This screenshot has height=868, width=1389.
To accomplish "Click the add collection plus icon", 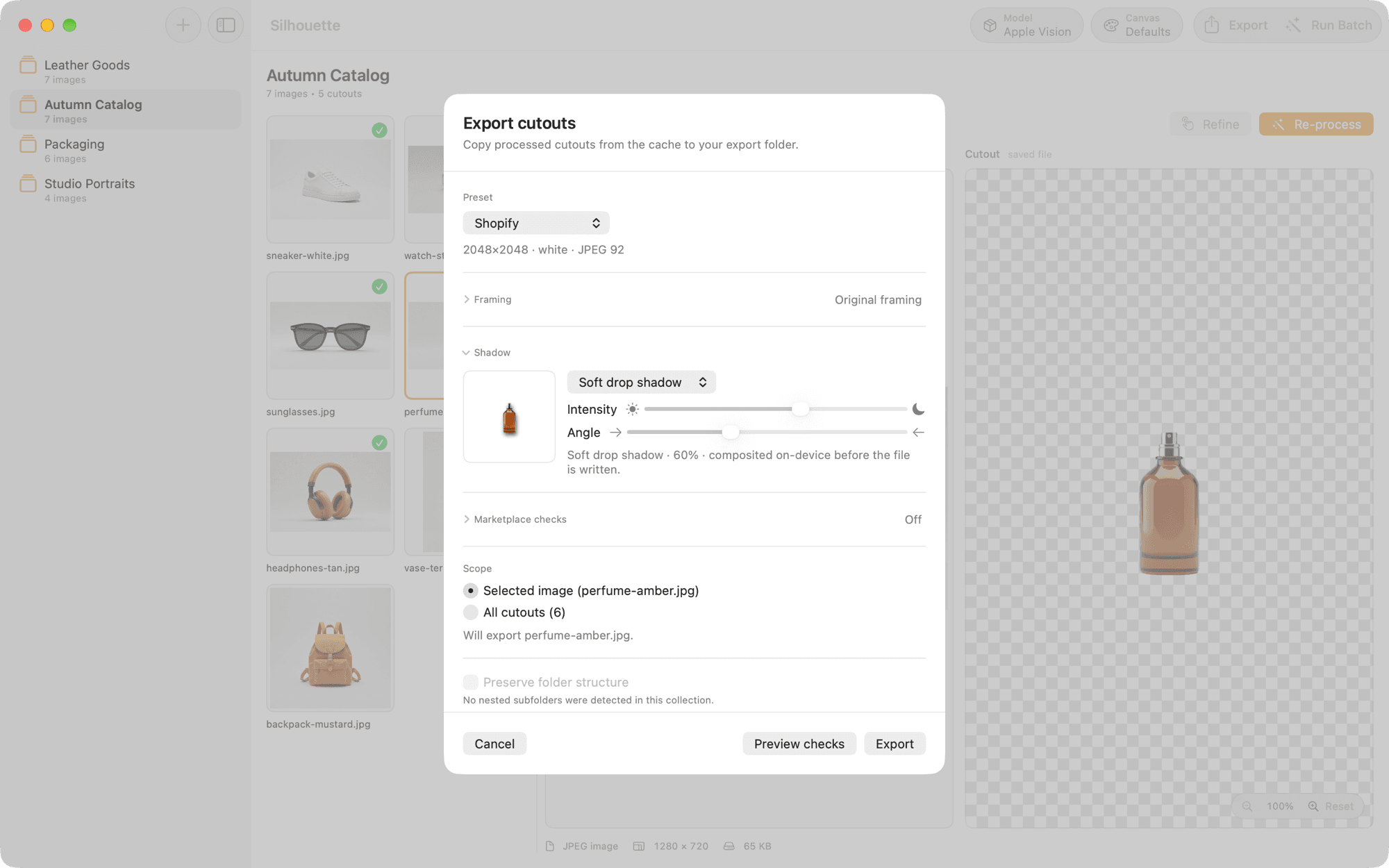I will (183, 25).
